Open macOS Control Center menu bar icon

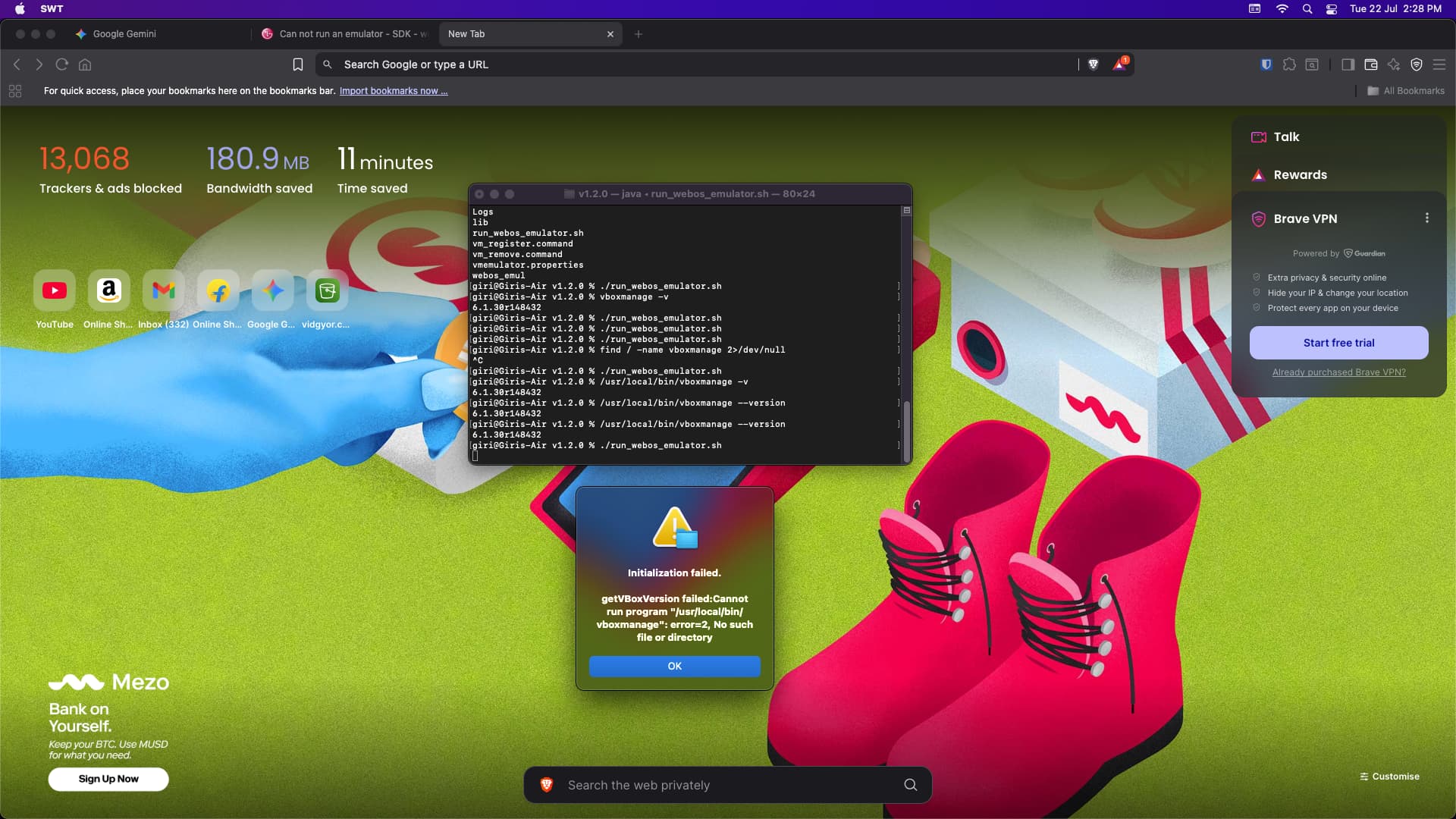pos(1331,9)
